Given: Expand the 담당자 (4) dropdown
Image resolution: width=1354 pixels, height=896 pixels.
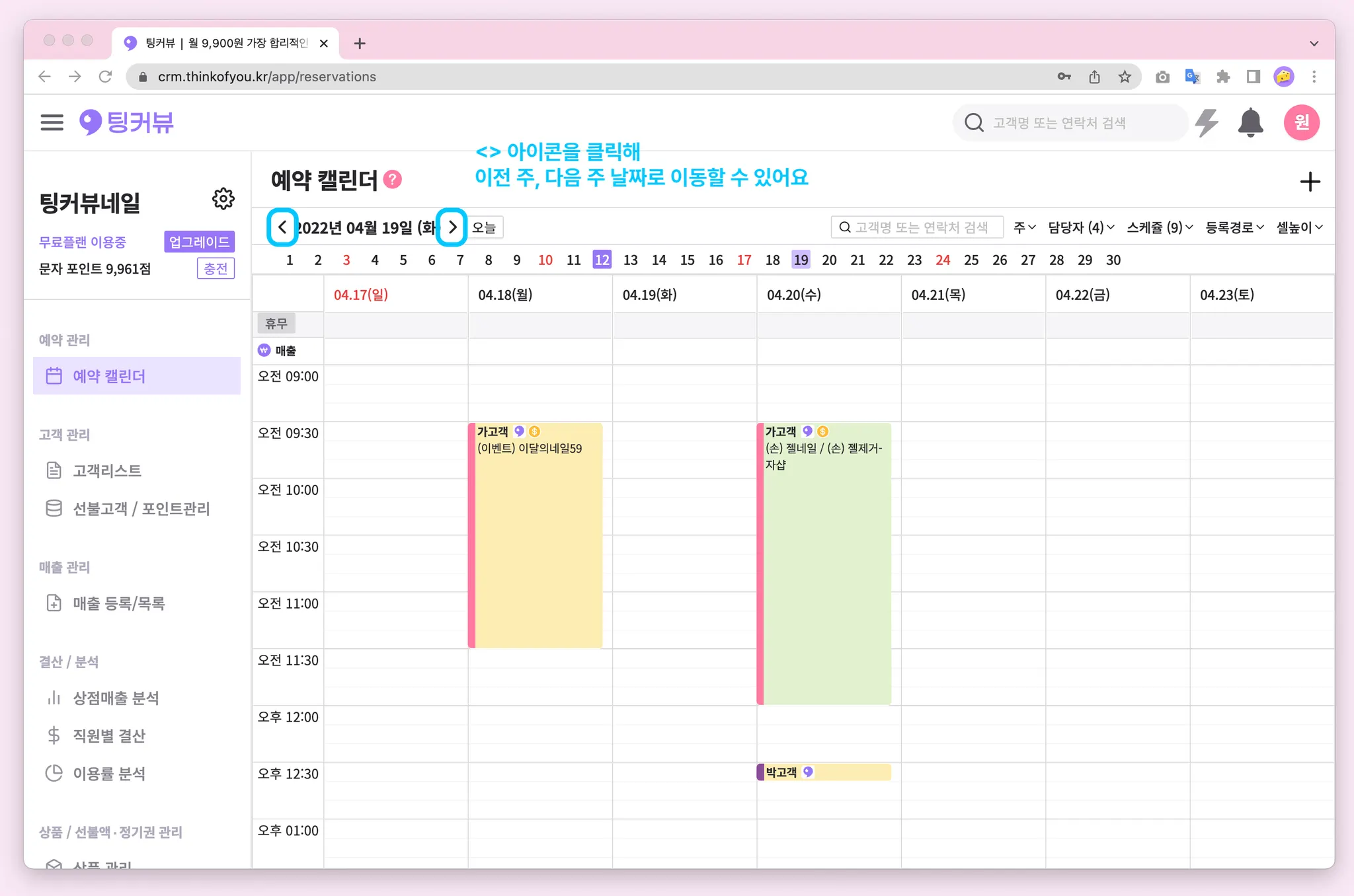Looking at the screenshot, I should tap(1081, 227).
